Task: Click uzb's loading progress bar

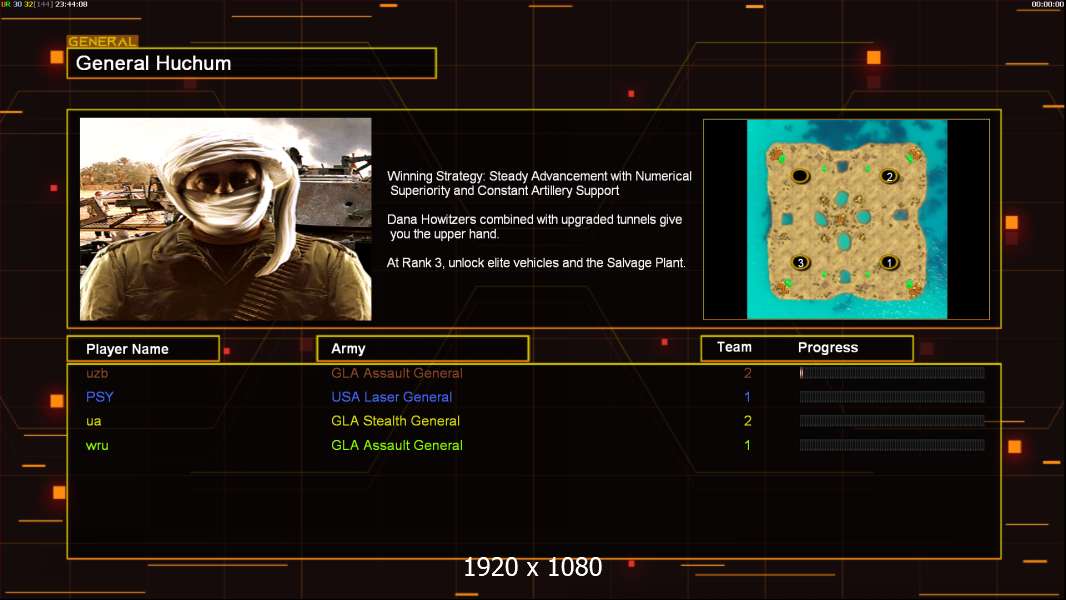Action: coord(891,373)
